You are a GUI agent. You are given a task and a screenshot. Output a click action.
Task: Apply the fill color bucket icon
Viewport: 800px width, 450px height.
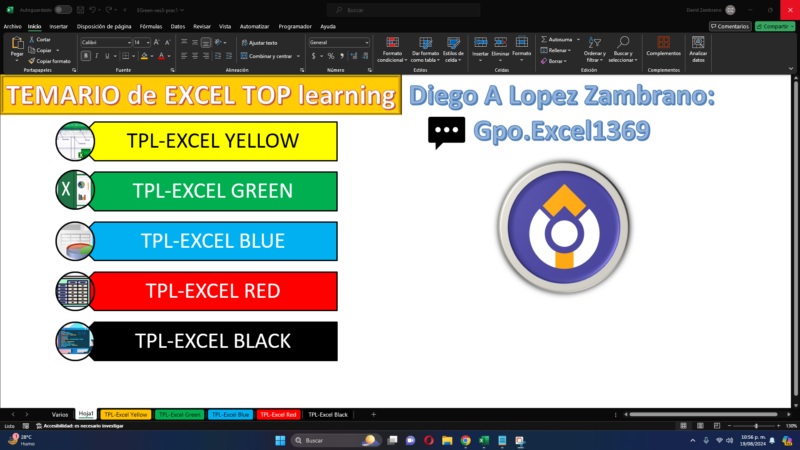coord(144,56)
